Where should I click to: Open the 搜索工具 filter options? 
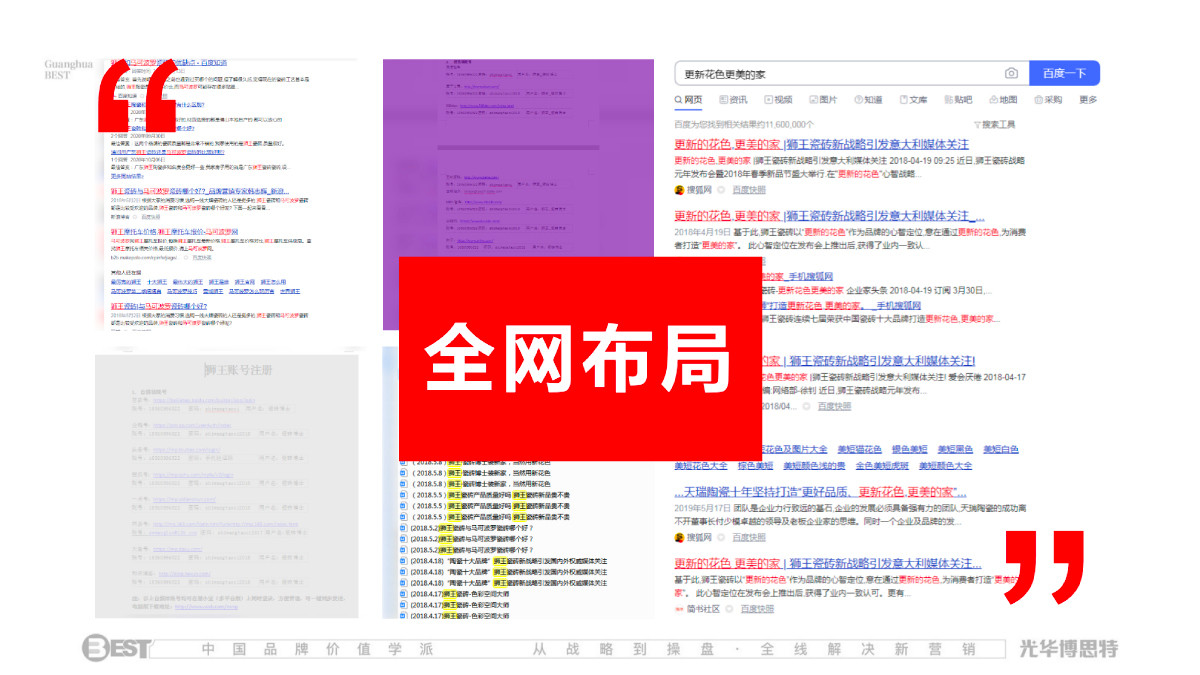993,125
